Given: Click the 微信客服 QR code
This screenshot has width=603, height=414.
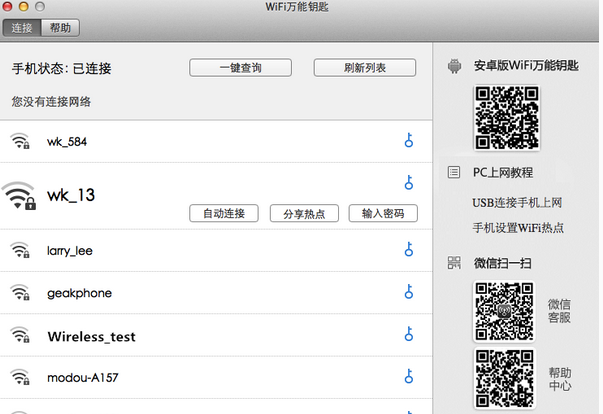Looking at the screenshot, I should coord(504,311).
